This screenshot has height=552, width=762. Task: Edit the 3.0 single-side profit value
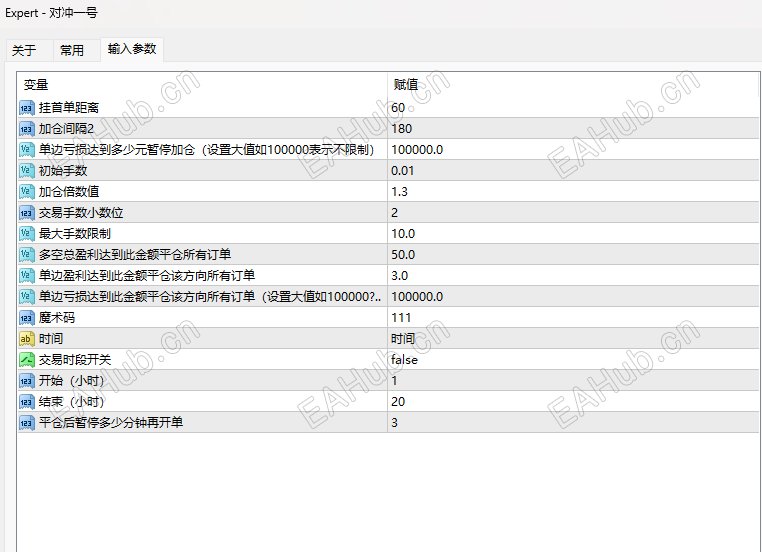(x=573, y=276)
